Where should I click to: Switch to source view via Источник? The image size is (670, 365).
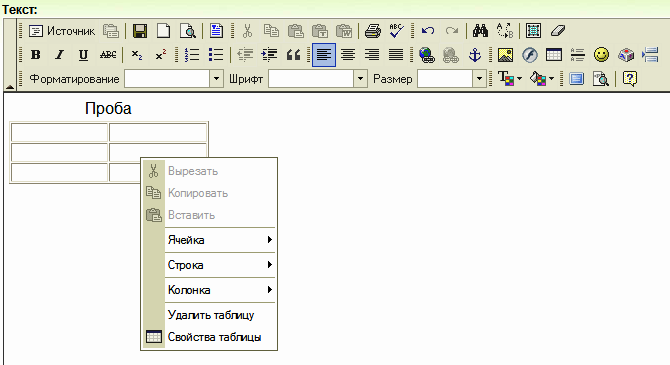pos(62,31)
